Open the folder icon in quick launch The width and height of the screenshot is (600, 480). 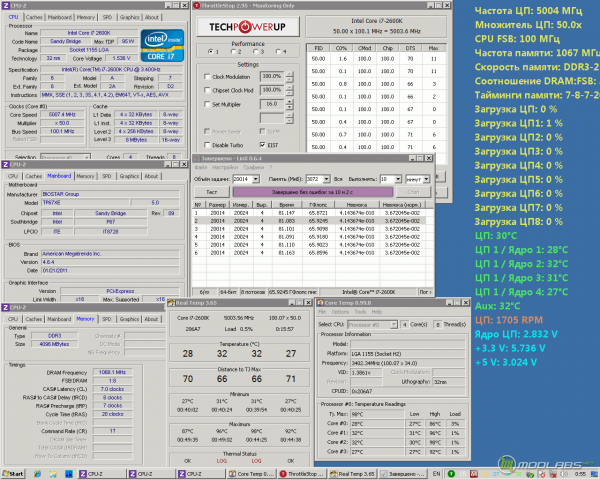(x=52, y=474)
